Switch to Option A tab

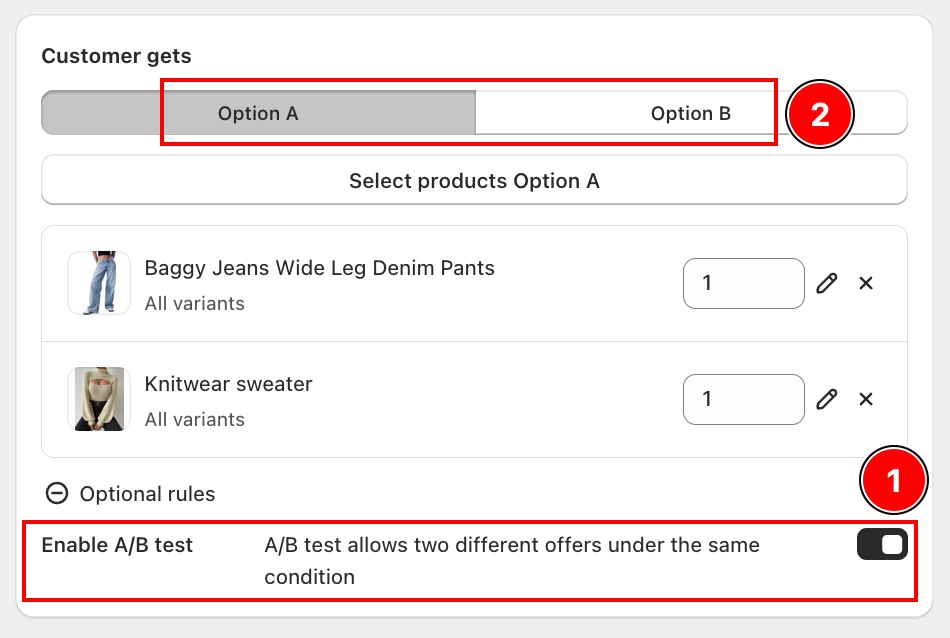[x=259, y=113]
